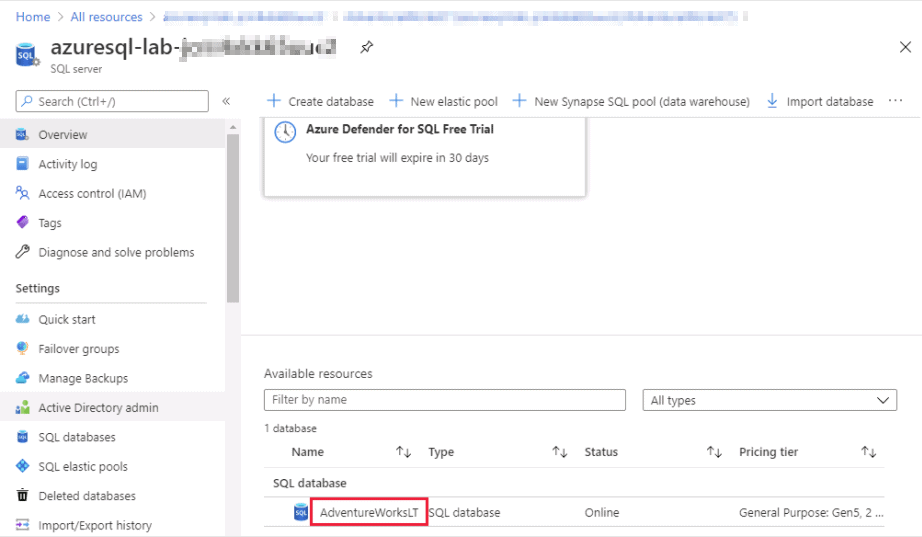Sort resources by Status column arrows
This screenshot has width=922, height=537.
tap(714, 452)
